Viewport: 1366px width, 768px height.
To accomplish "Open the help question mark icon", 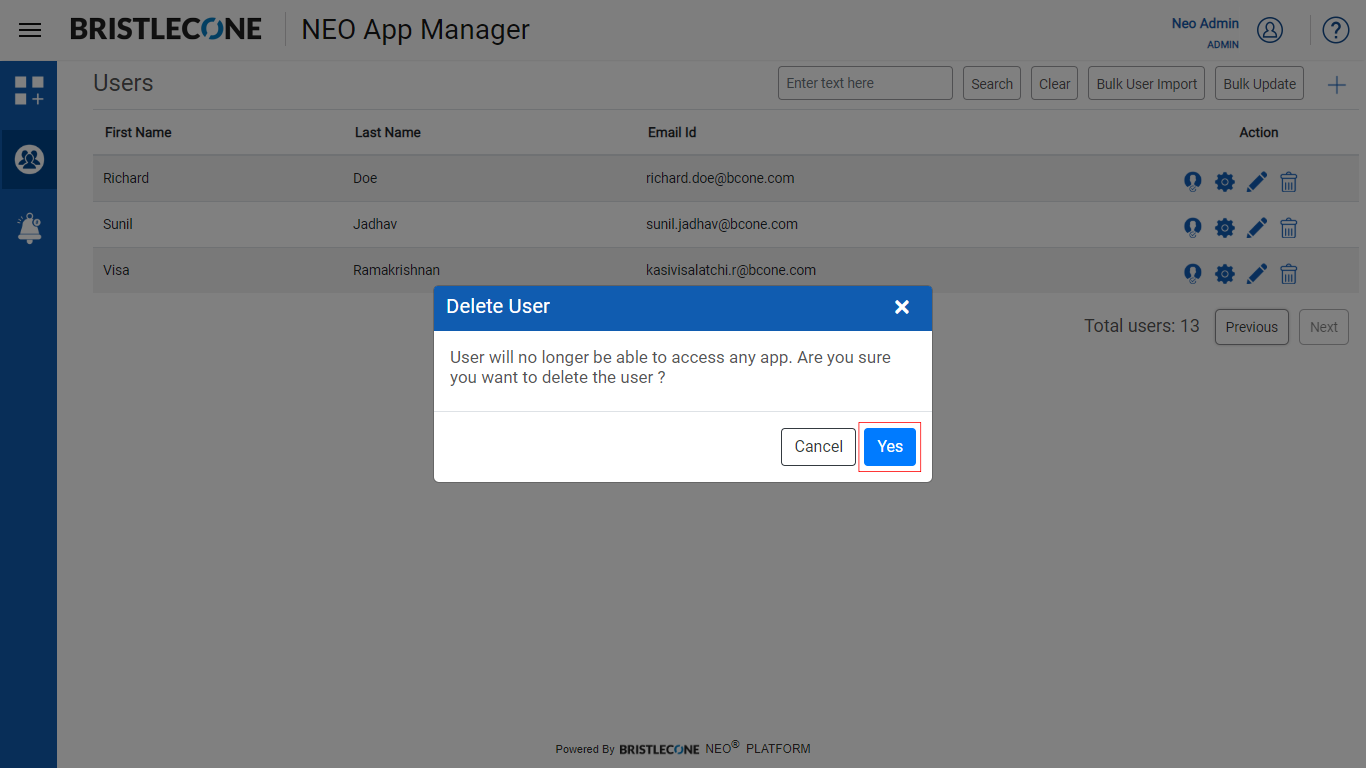I will click(x=1336, y=30).
